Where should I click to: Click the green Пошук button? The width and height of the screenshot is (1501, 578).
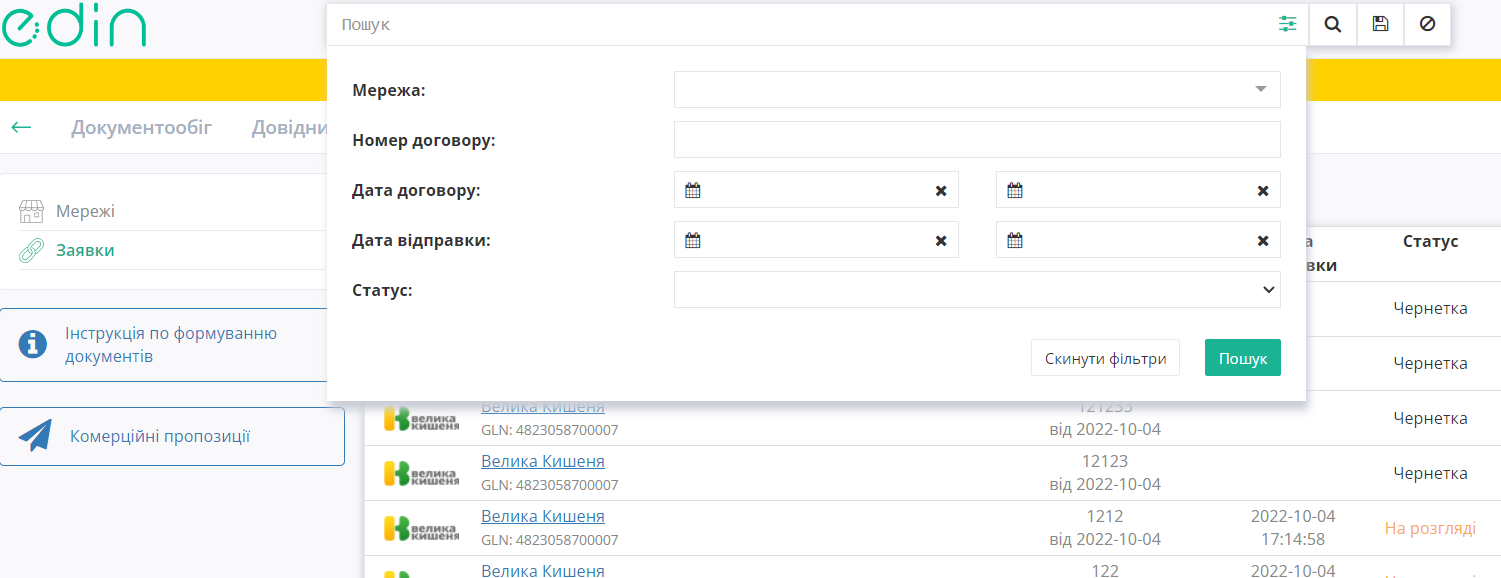click(x=1243, y=358)
